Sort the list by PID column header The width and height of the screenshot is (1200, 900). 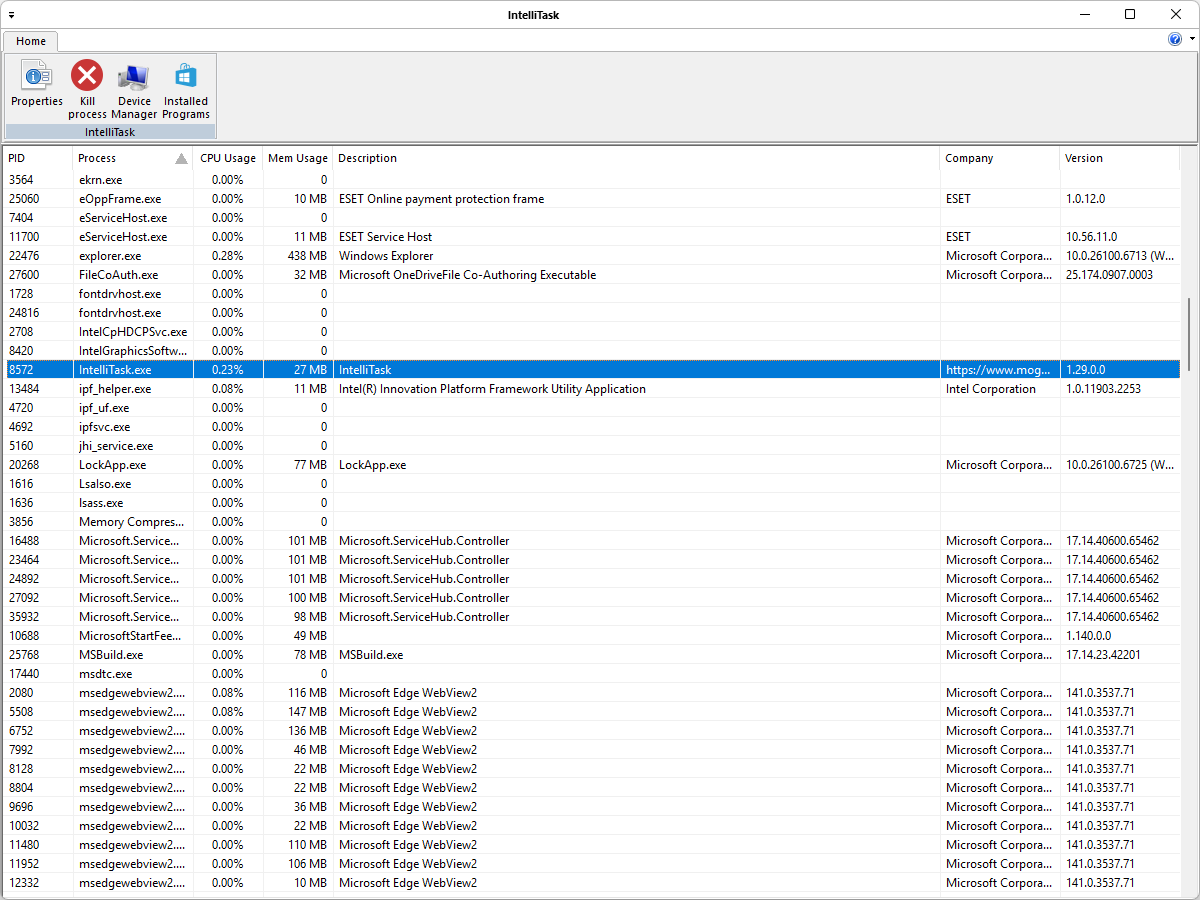pos(36,158)
